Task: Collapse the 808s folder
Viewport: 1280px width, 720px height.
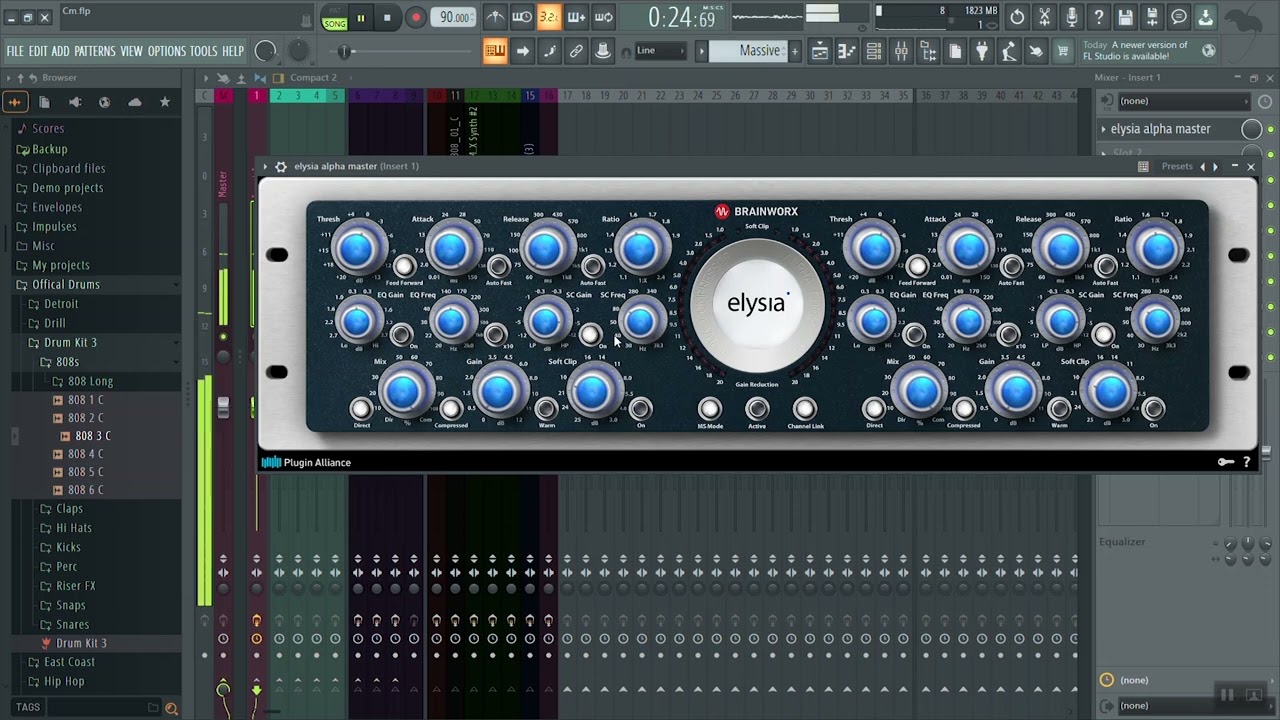Action: pyautogui.click(x=59, y=361)
